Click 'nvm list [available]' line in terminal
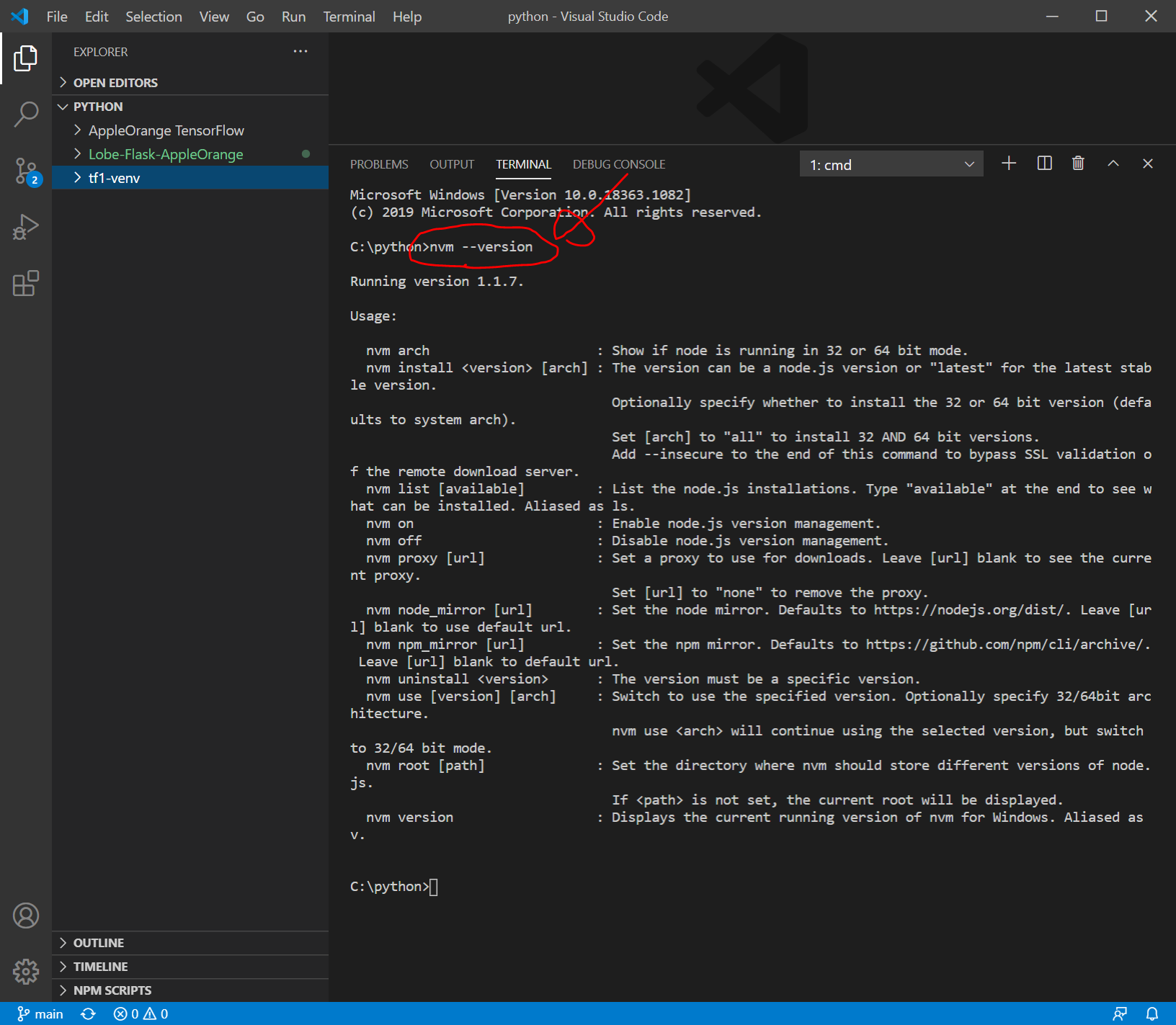 [445, 489]
